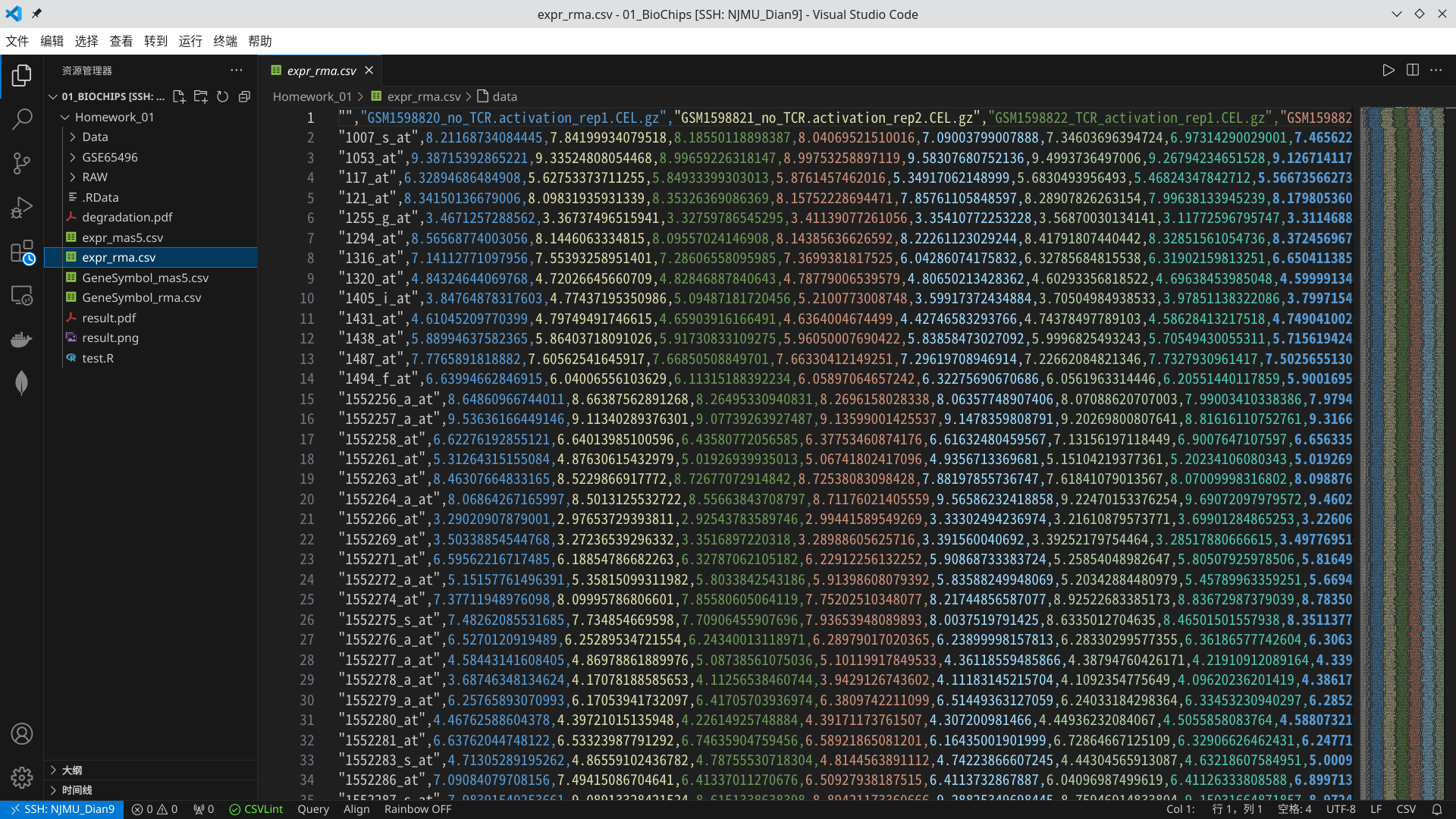Open the 转到 menu
1456x819 pixels.
point(156,41)
